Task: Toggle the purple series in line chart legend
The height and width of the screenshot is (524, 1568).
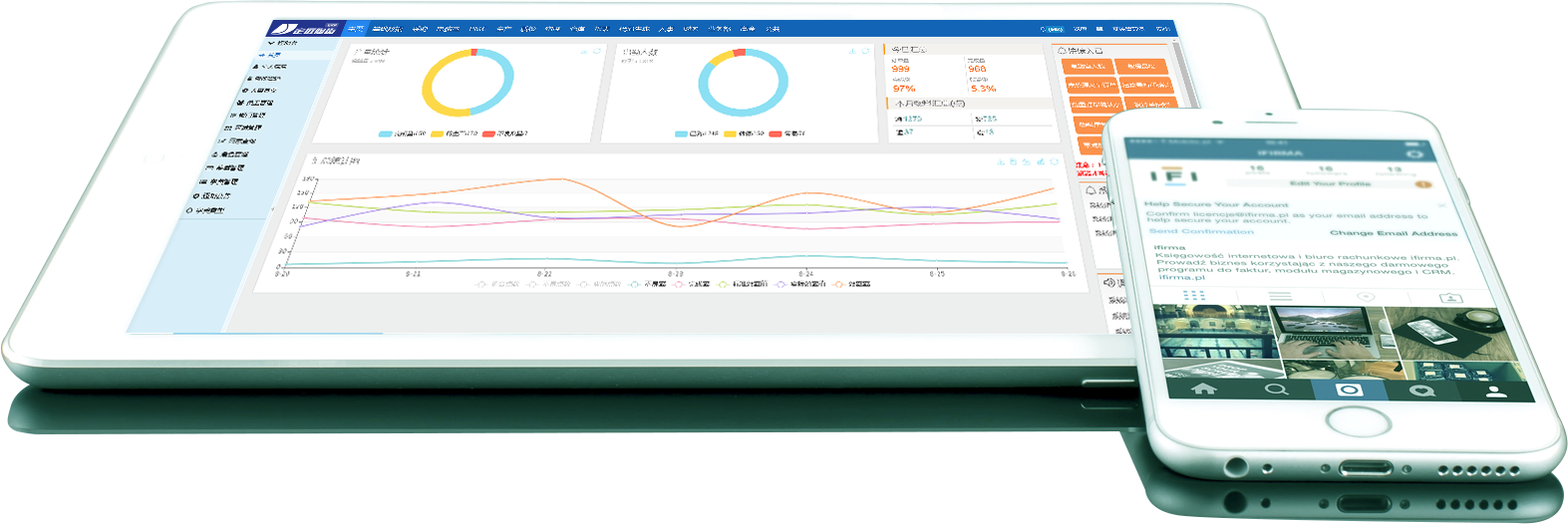Action: coord(782,284)
